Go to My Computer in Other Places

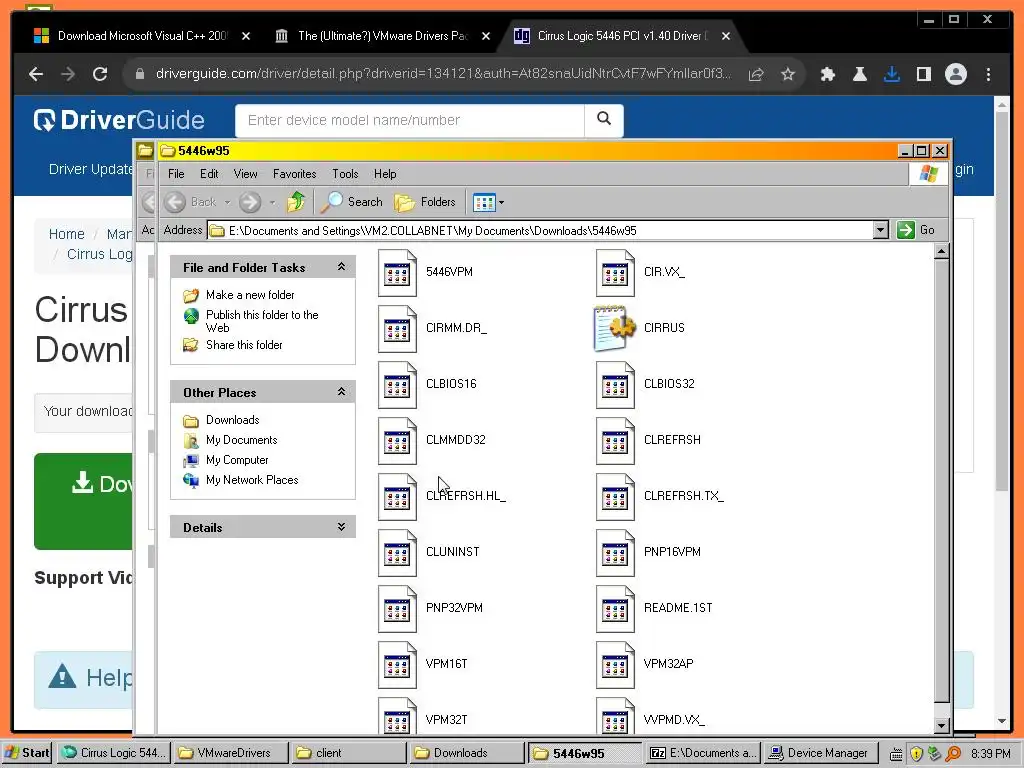237,460
